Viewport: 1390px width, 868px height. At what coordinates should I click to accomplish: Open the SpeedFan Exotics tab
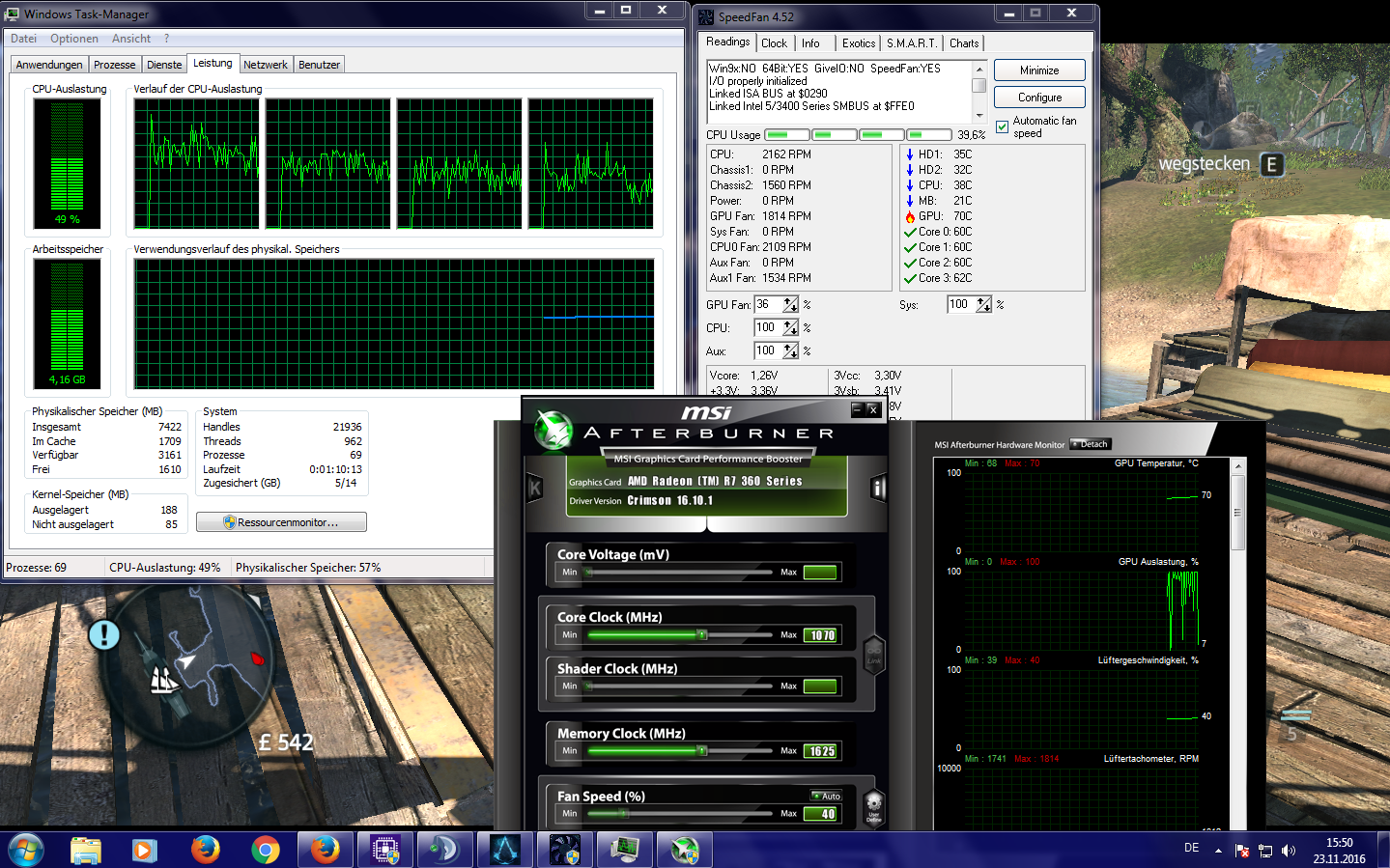[x=859, y=43]
